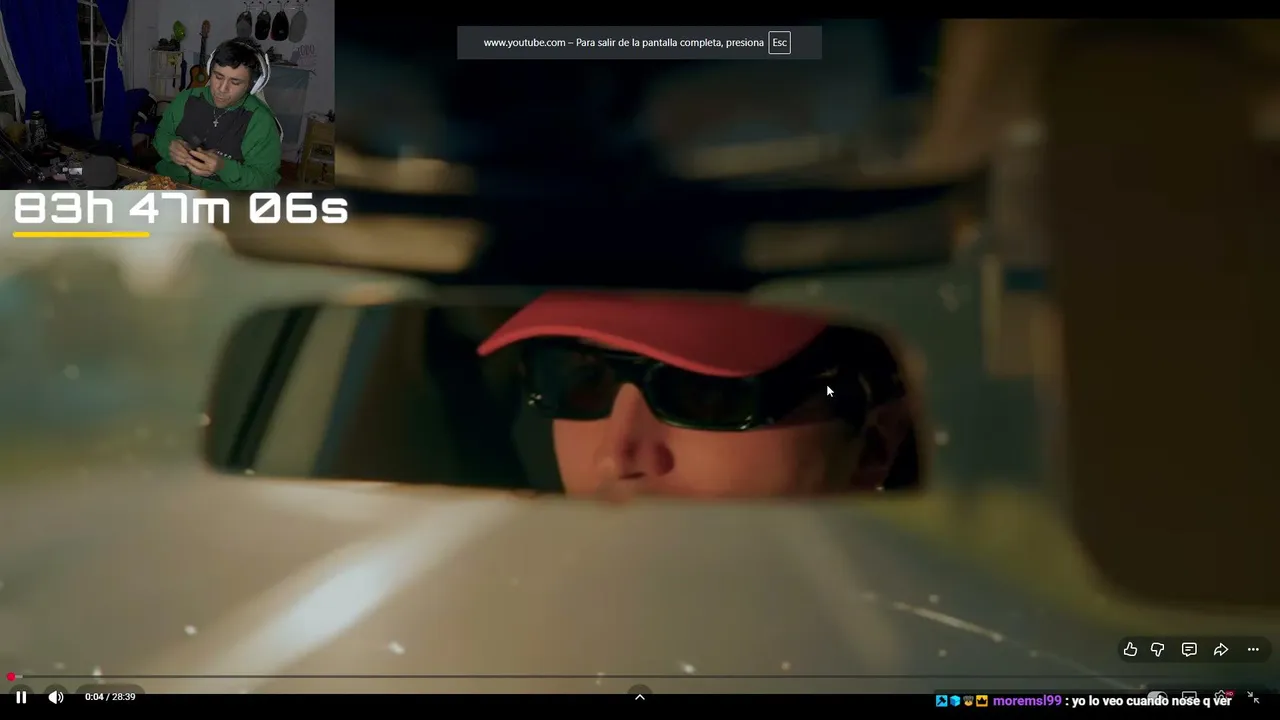Click the www.youtube.com fullscreen notice text

(x=623, y=43)
